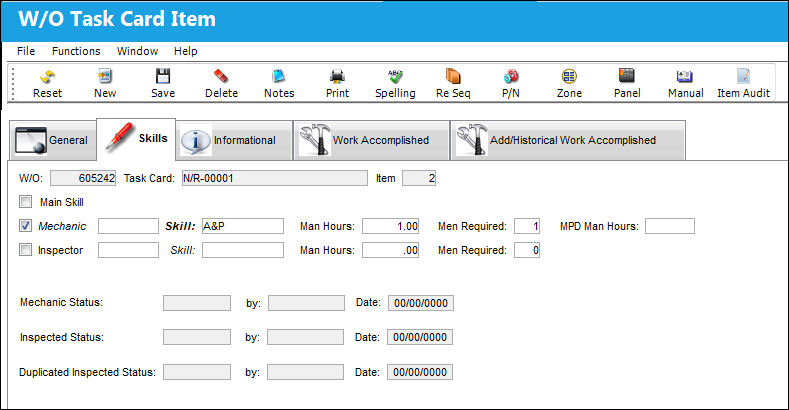Viewport: 789px width, 410px height.
Task: Save the task card item
Action: pyautogui.click(x=163, y=84)
